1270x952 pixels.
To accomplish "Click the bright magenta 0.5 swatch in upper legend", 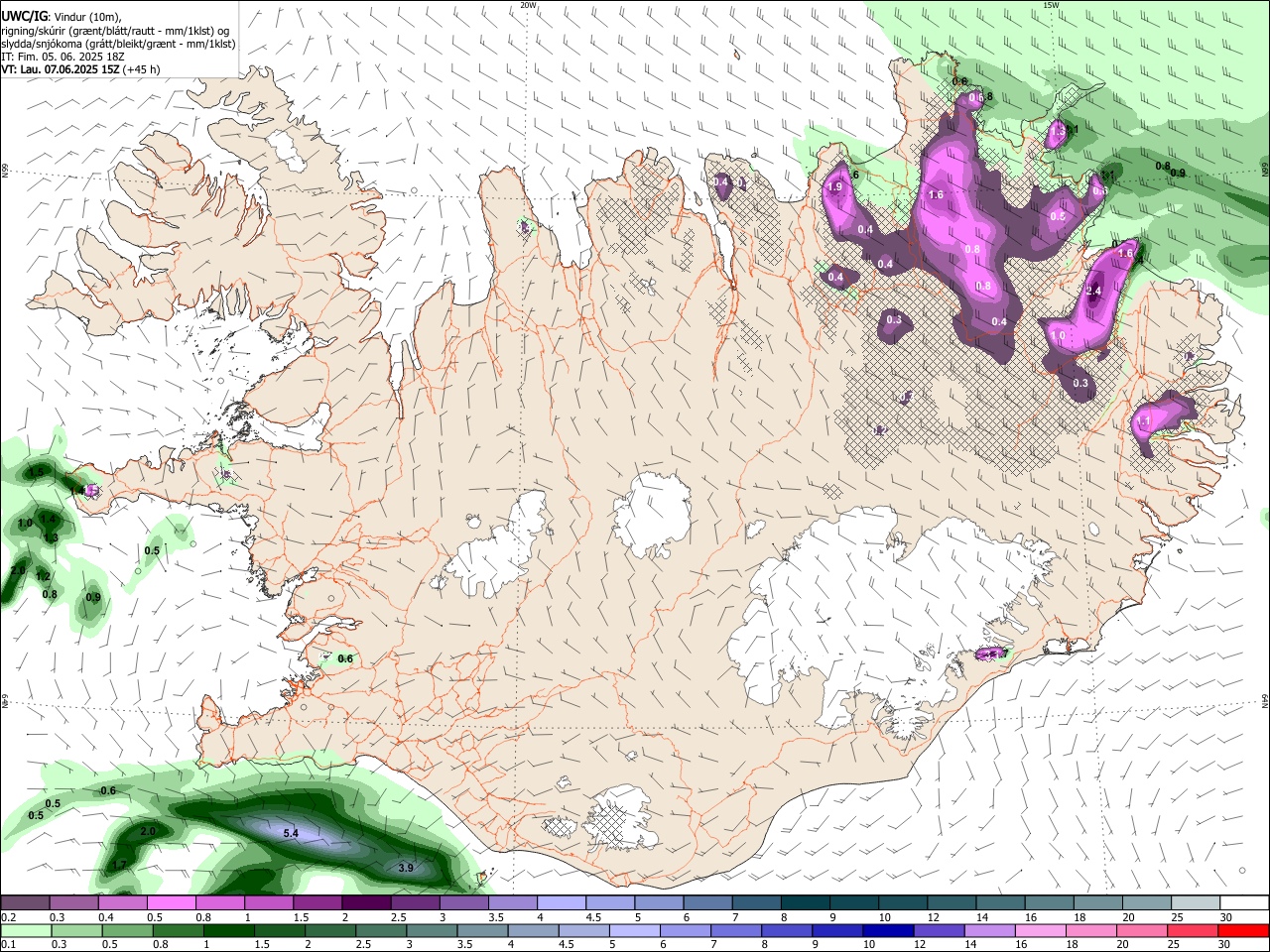I will point(171,902).
